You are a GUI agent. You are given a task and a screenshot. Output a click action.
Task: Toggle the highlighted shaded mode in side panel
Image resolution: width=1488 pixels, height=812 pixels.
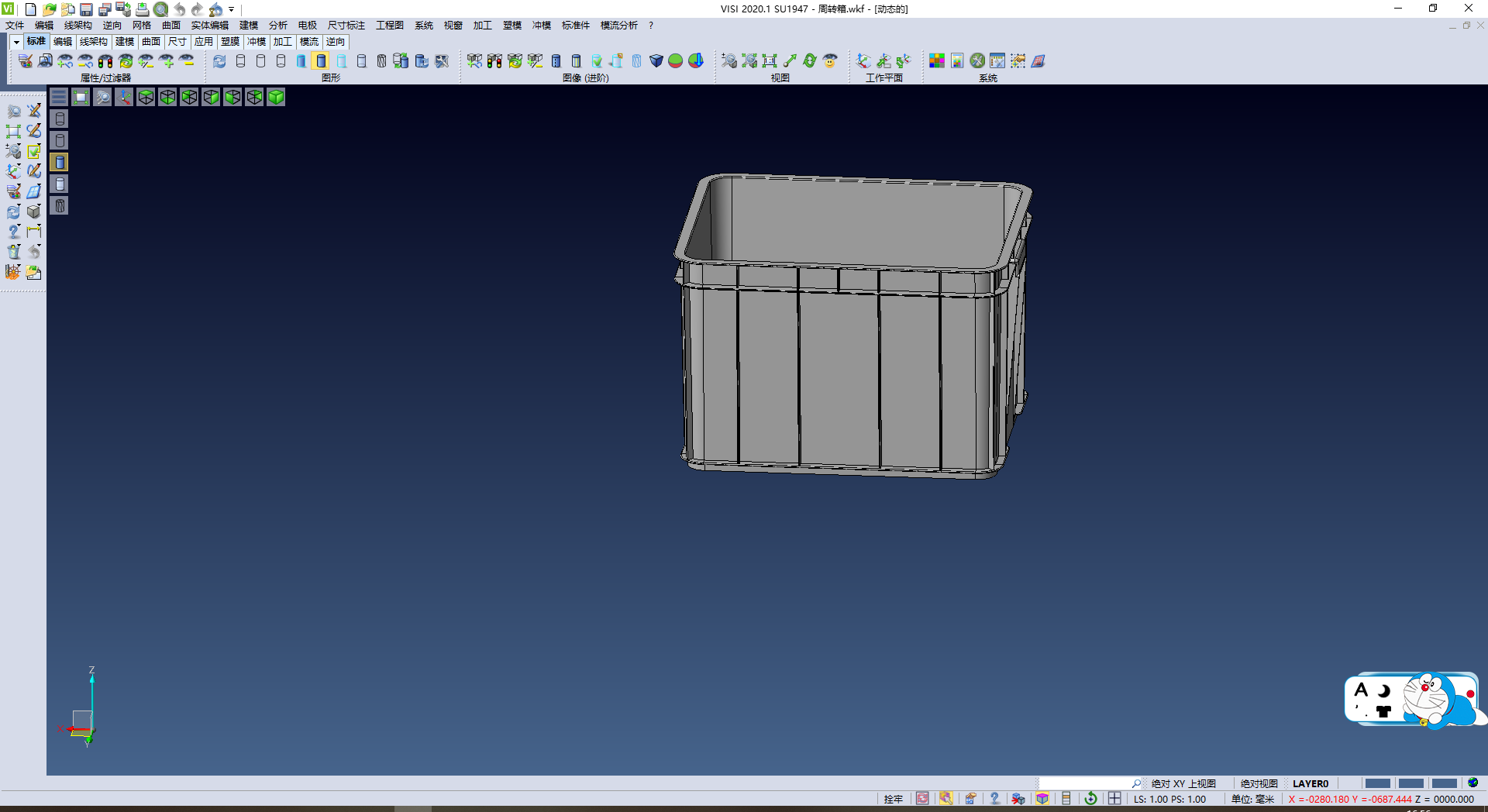point(60,162)
